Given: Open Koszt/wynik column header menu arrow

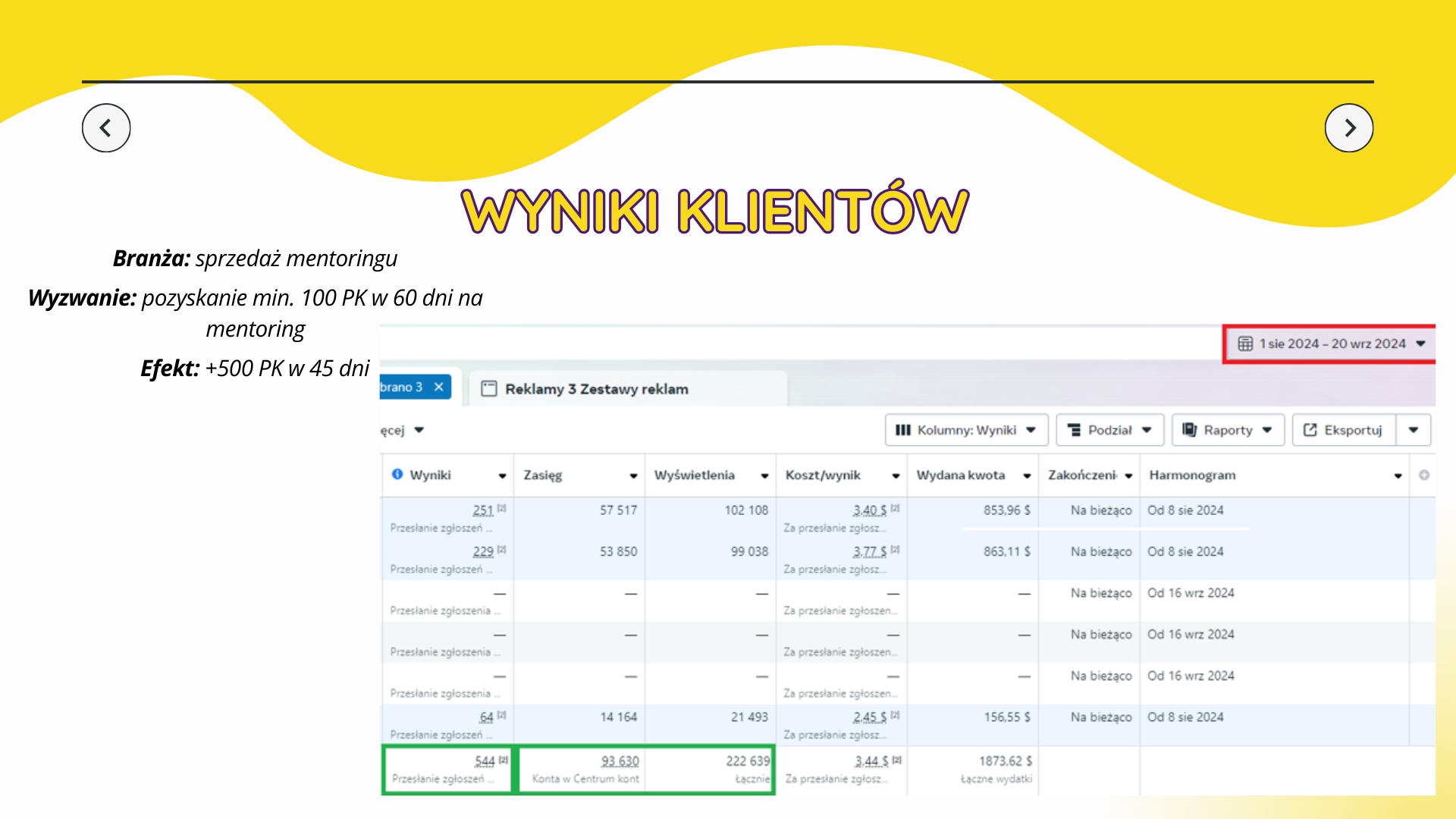Looking at the screenshot, I should 896,475.
